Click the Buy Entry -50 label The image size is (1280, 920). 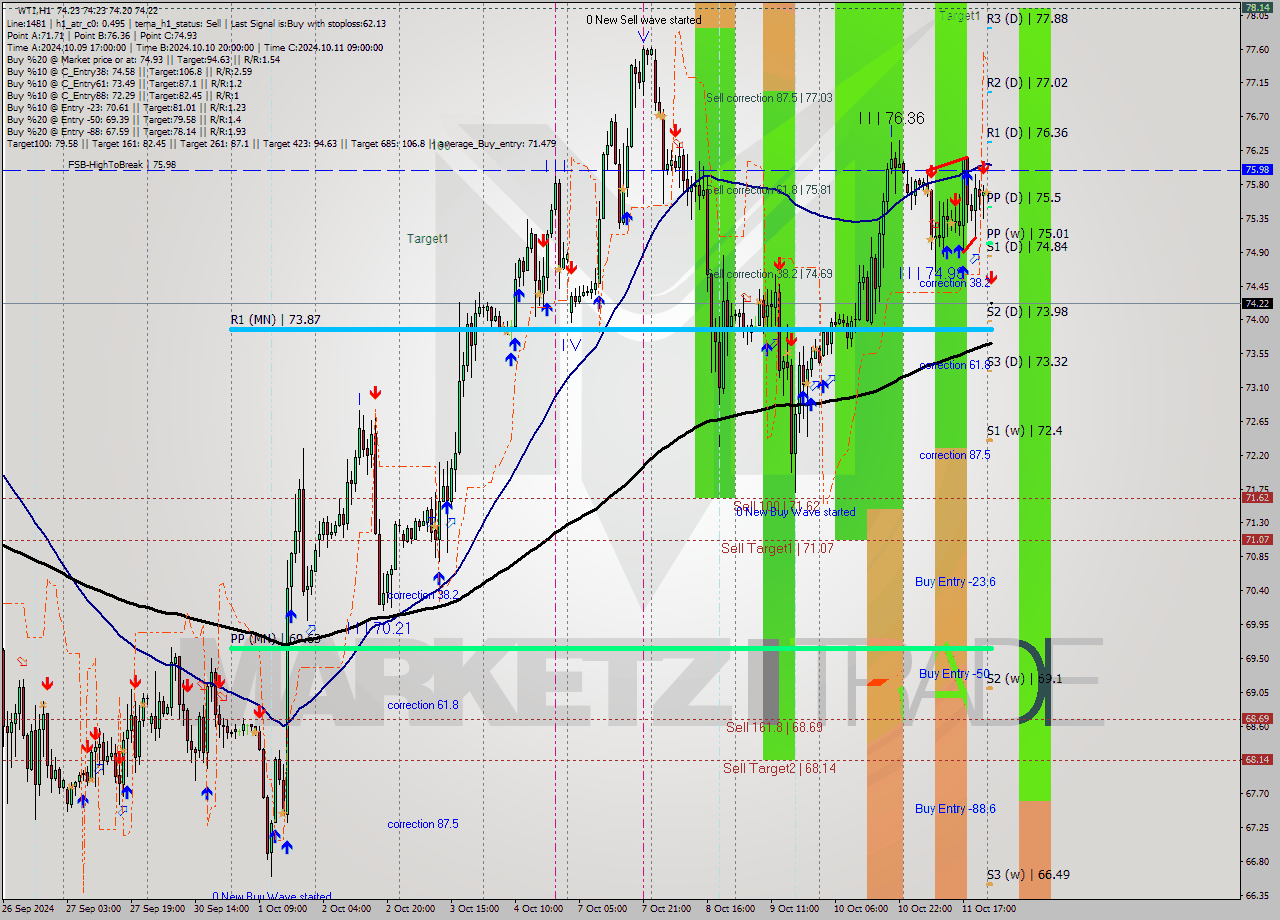pos(954,674)
